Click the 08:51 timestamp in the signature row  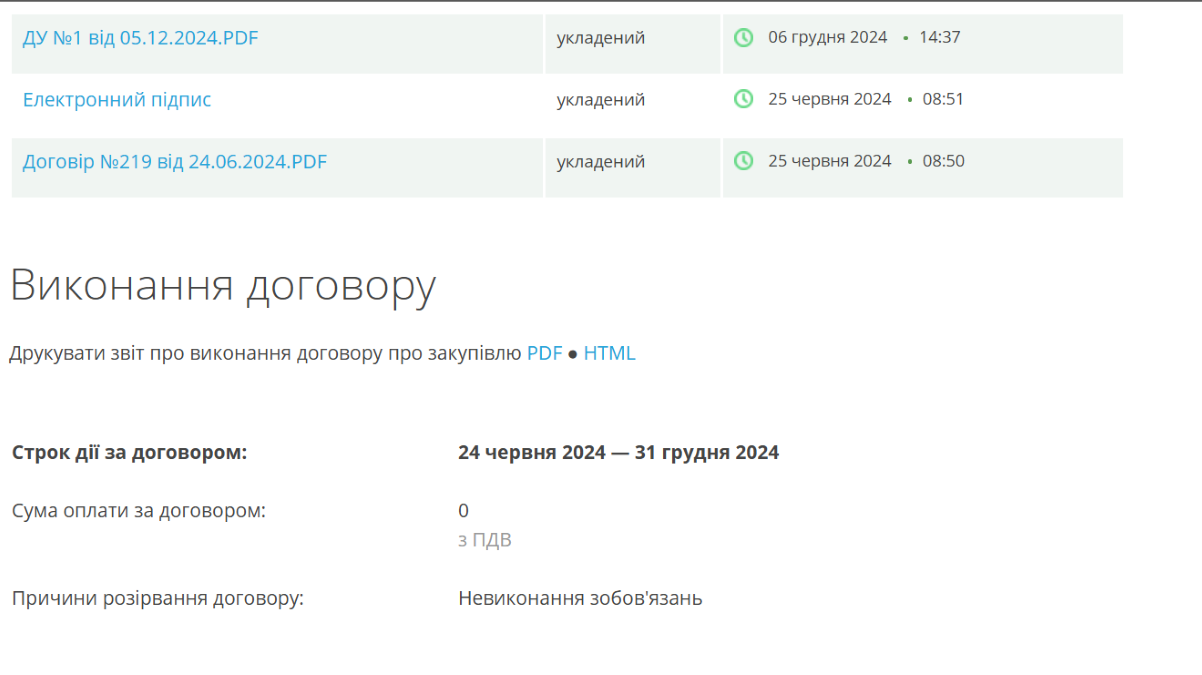point(943,99)
